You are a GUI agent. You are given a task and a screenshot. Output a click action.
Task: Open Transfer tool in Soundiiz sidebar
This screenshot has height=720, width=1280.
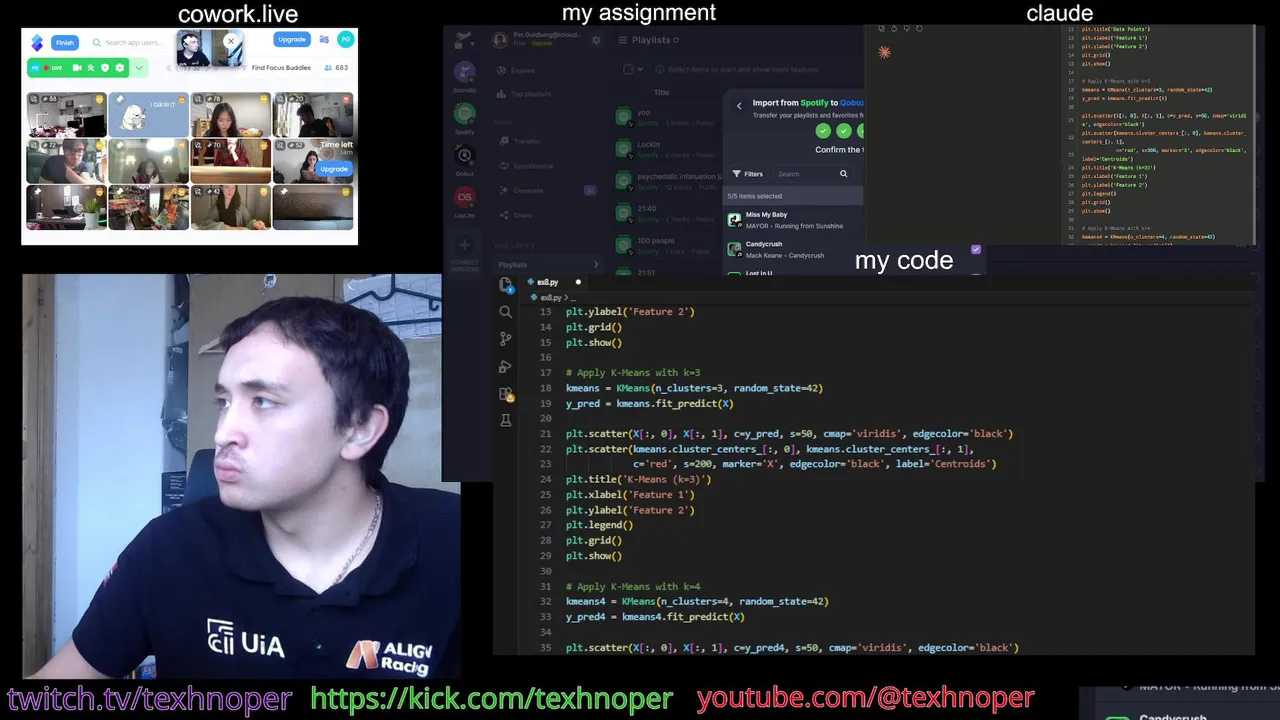(520, 141)
